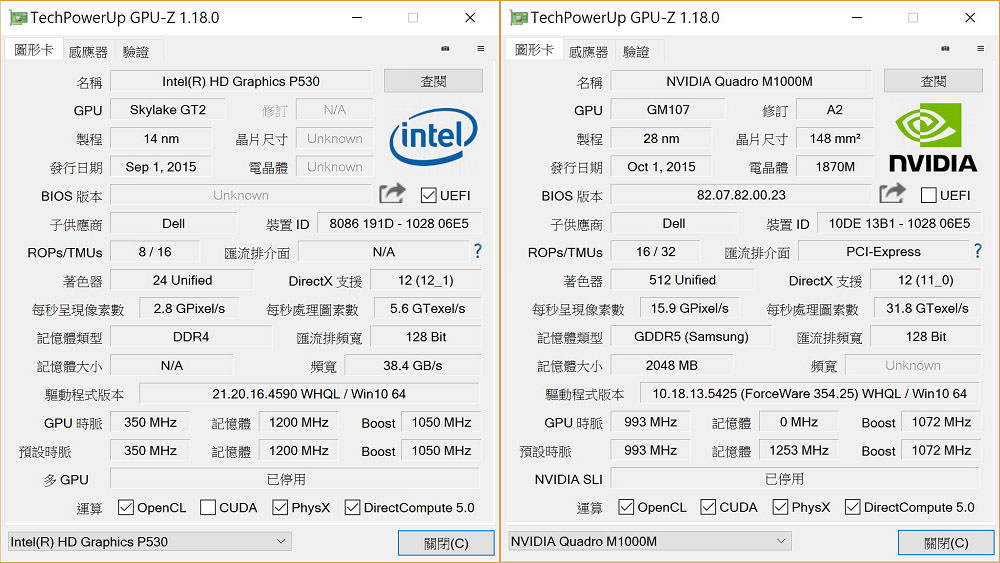The height and width of the screenshot is (563, 1000).
Task: Toggle OpenCL checkbox in NVIDIA window
Action: click(x=626, y=508)
